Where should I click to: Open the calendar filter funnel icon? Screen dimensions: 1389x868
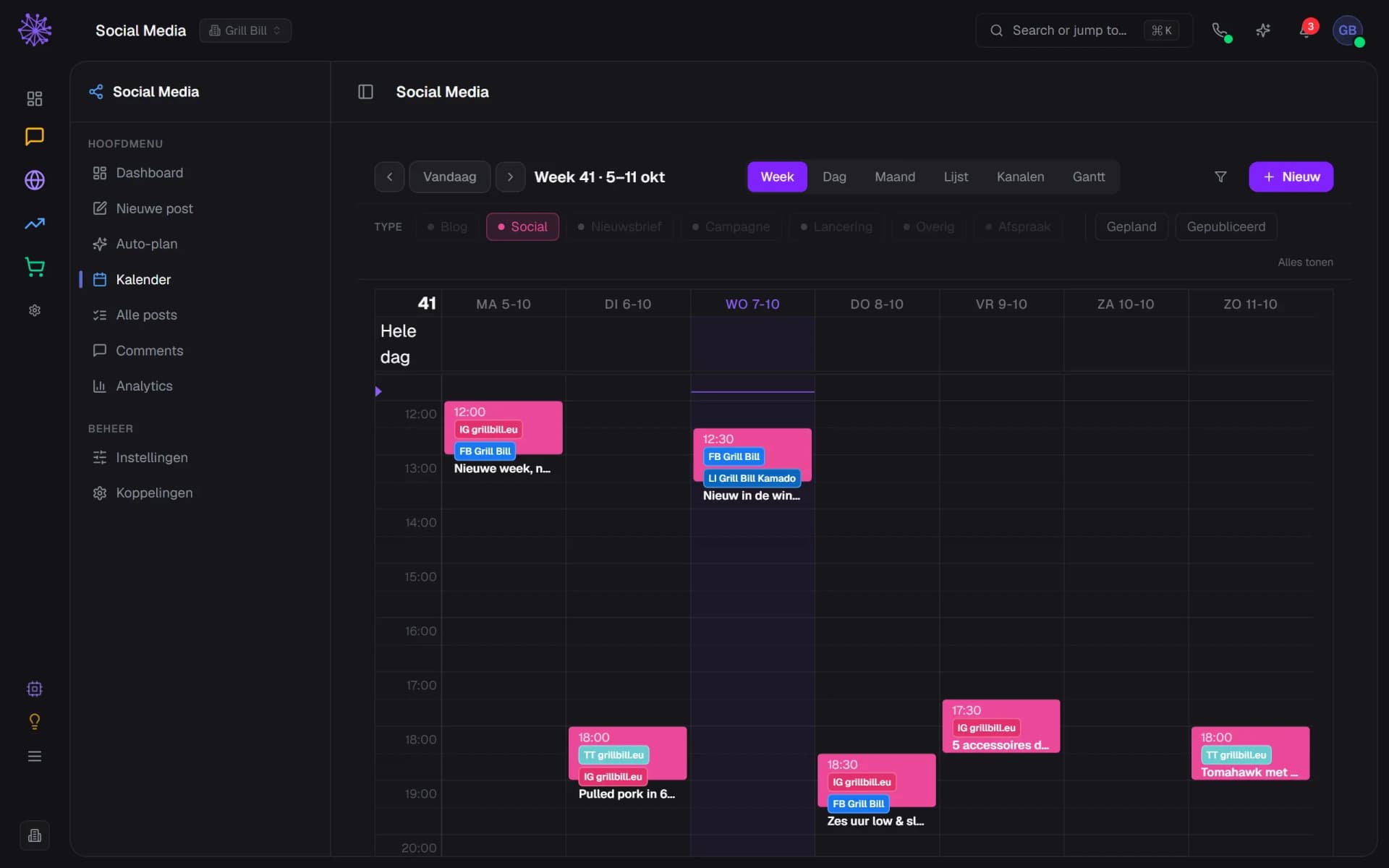click(x=1220, y=176)
